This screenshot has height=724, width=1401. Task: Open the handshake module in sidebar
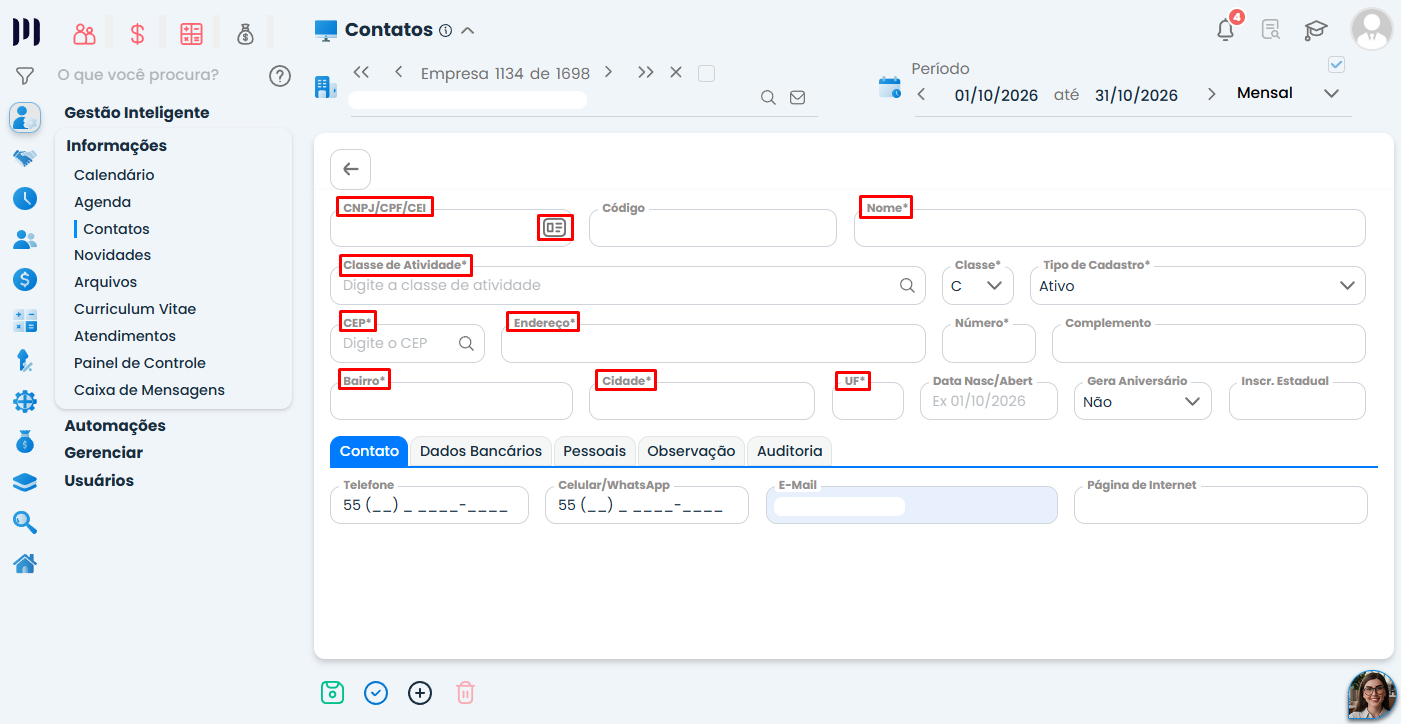coord(25,158)
